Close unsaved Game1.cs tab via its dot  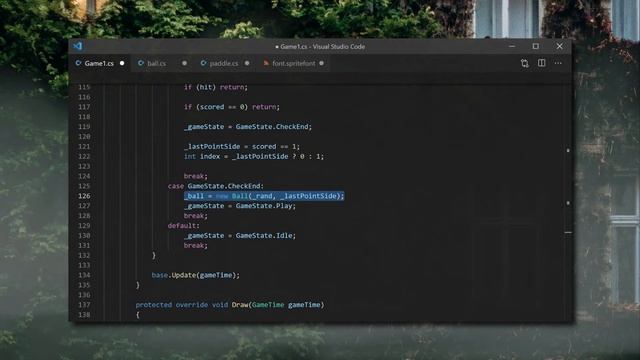(x=122, y=63)
